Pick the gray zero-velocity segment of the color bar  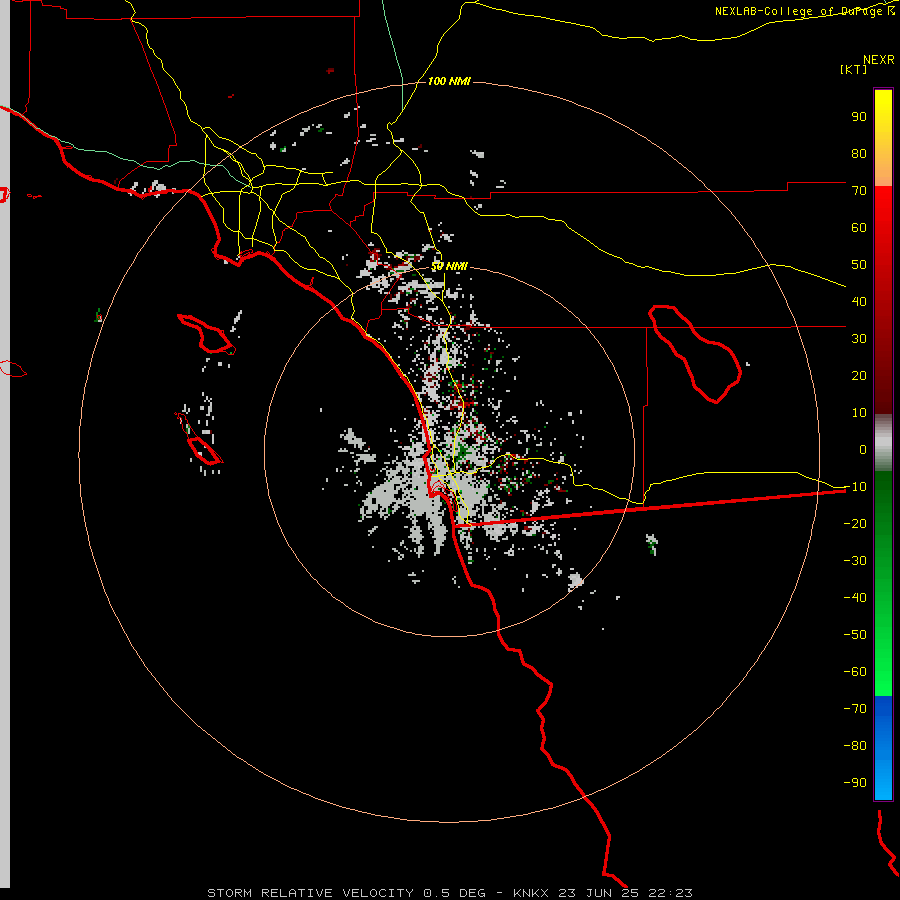pyautogui.click(x=883, y=443)
